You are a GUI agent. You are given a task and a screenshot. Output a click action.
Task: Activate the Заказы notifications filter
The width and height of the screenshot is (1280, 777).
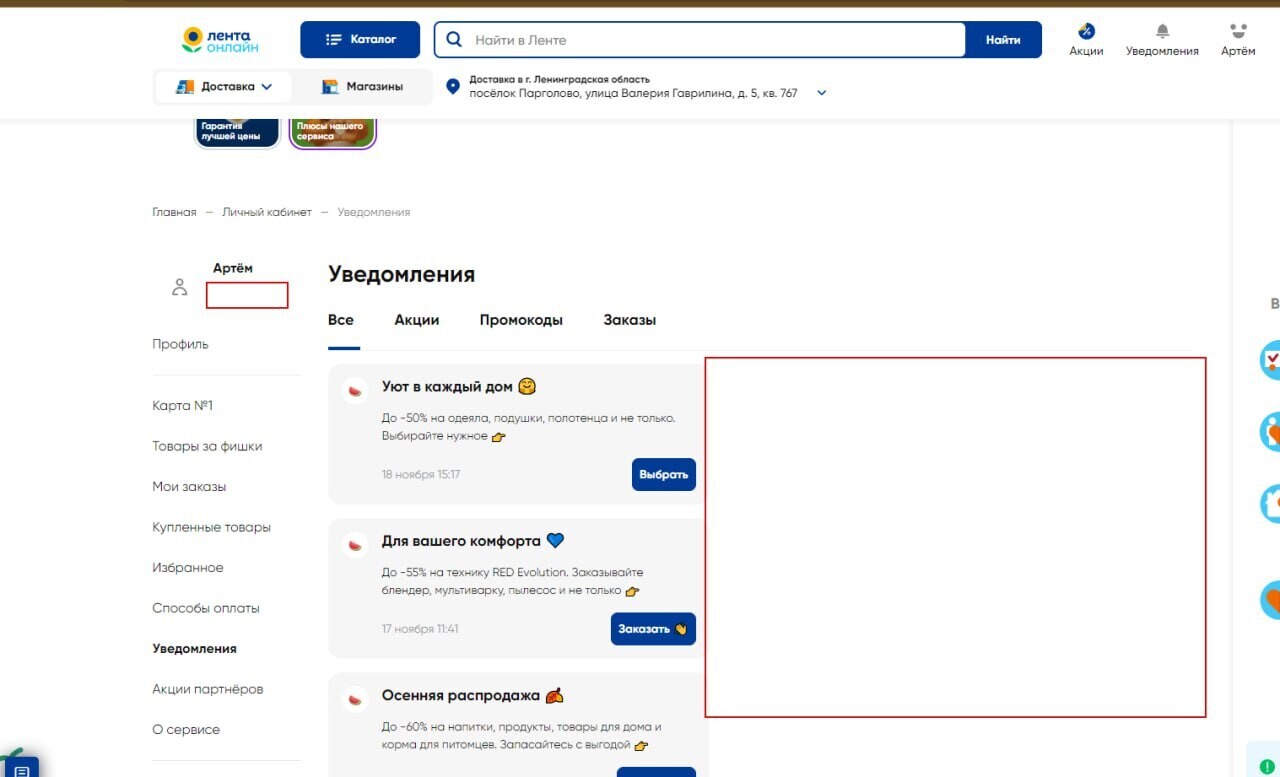[x=629, y=320]
